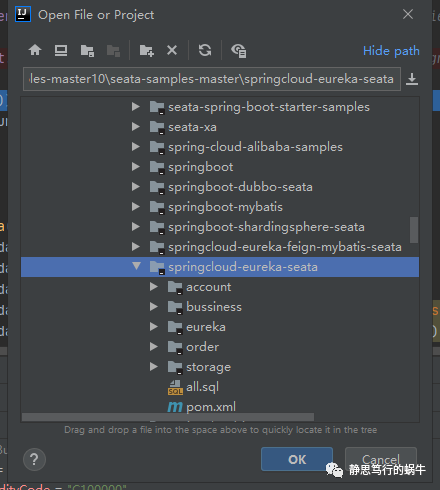
Task: Click the path input field
Action: (x=212, y=79)
